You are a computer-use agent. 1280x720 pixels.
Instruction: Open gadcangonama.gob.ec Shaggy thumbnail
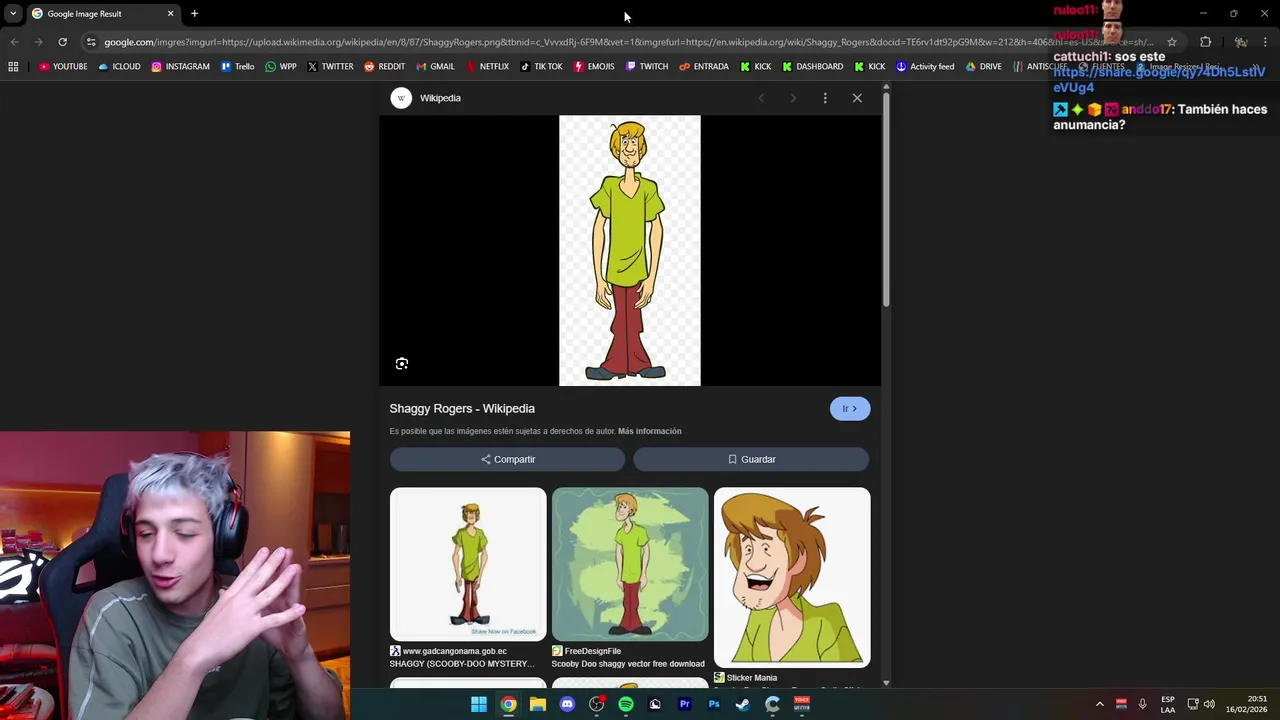pos(468,564)
